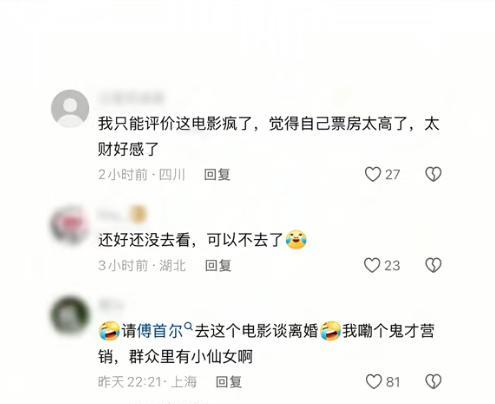This screenshot has height=404, width=495.
Task: Select the comment about 票房太高了
Action: tap(269, 136)
